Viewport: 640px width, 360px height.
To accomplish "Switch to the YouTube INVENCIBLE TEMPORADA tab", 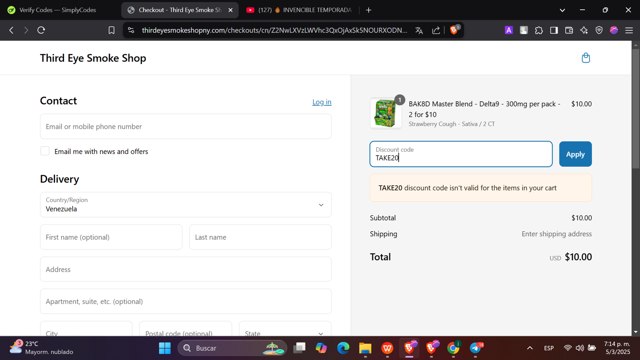I will 299,10.
